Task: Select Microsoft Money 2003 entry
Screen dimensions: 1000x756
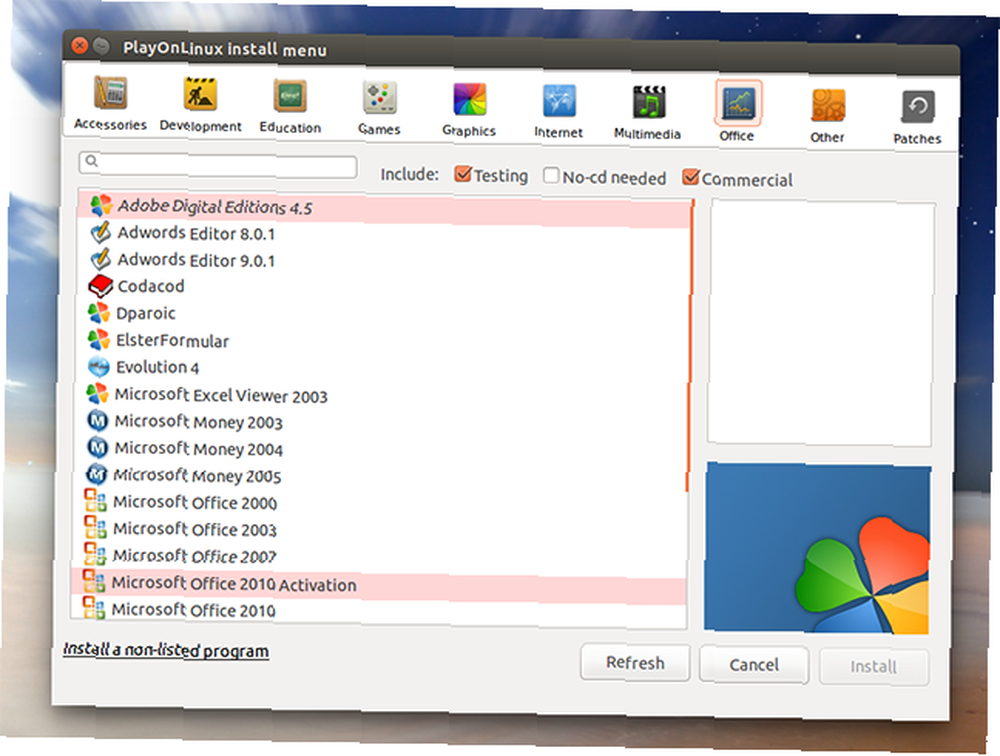Action: [x=383, y=424]
